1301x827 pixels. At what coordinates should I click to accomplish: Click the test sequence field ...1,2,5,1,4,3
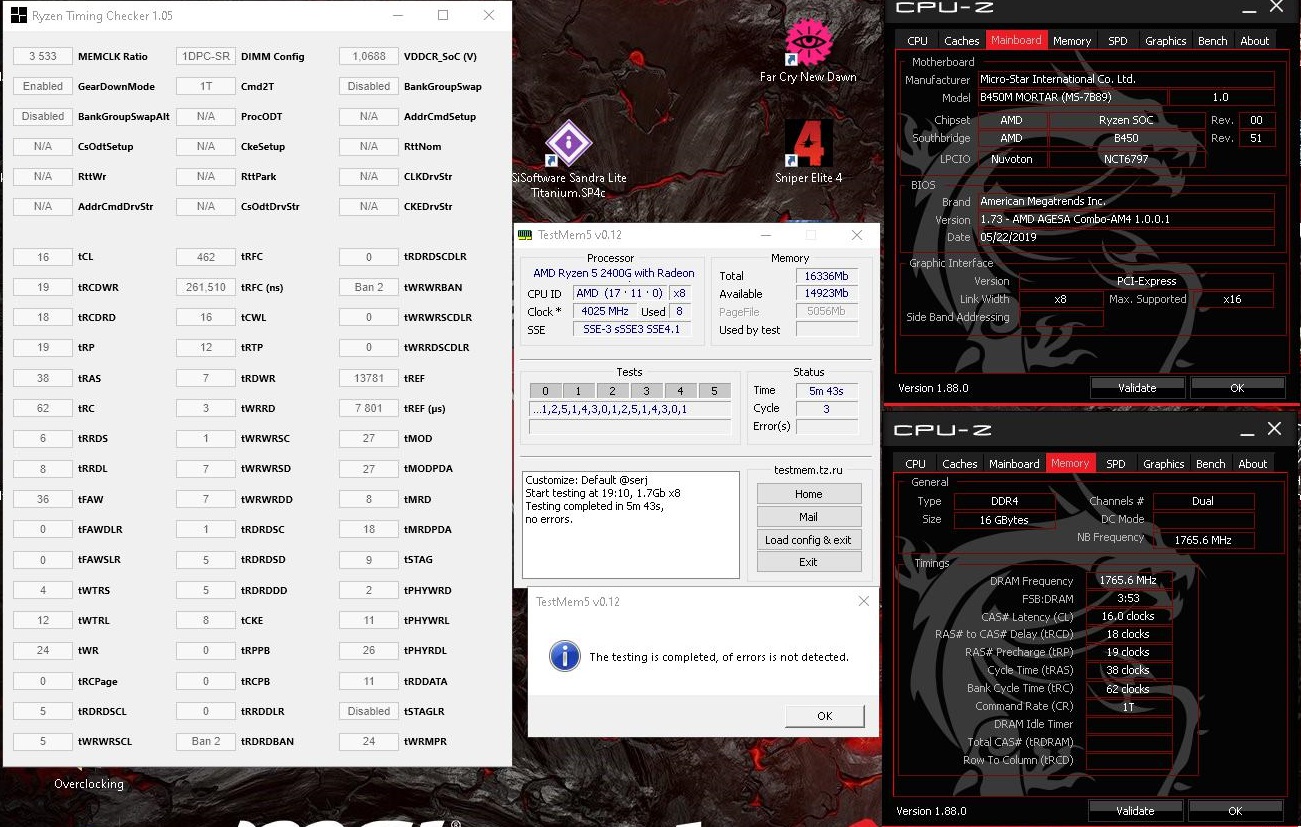point(629,409)
